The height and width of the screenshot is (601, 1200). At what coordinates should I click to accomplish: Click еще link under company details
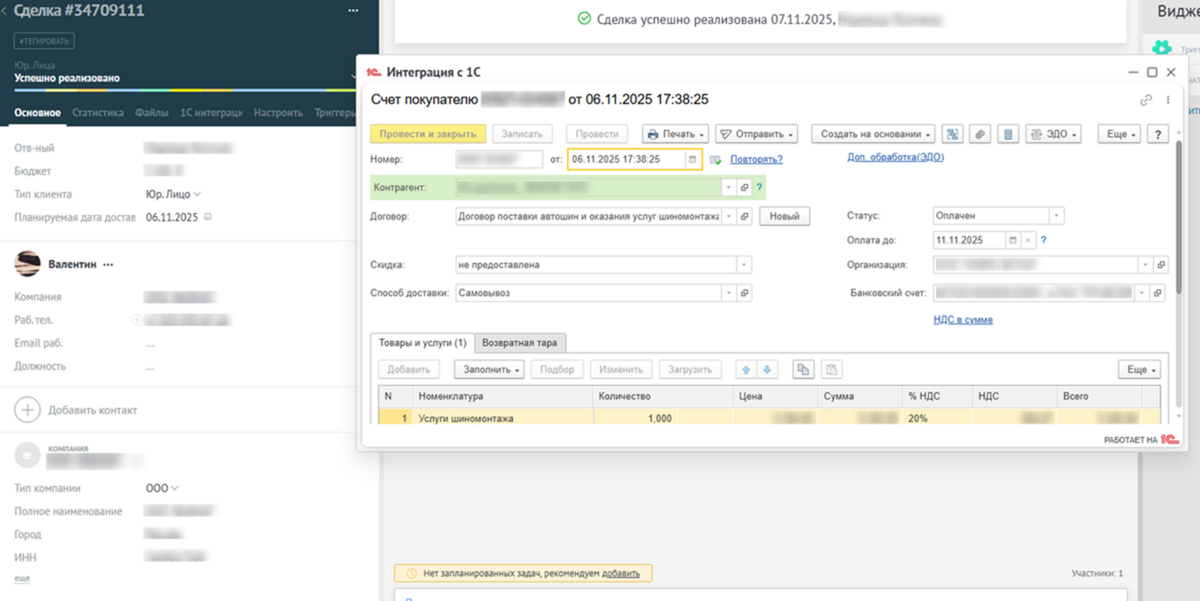pyautogui.click(x=22, y=578)
